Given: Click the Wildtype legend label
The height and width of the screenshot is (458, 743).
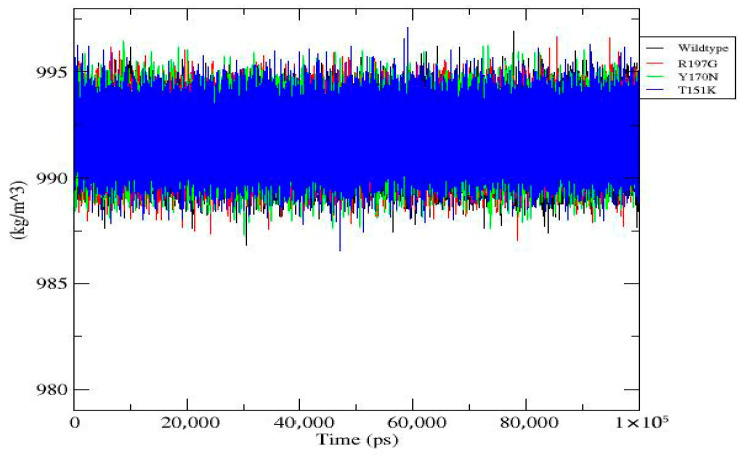Looking at the screenshot, I should point(702,48).
